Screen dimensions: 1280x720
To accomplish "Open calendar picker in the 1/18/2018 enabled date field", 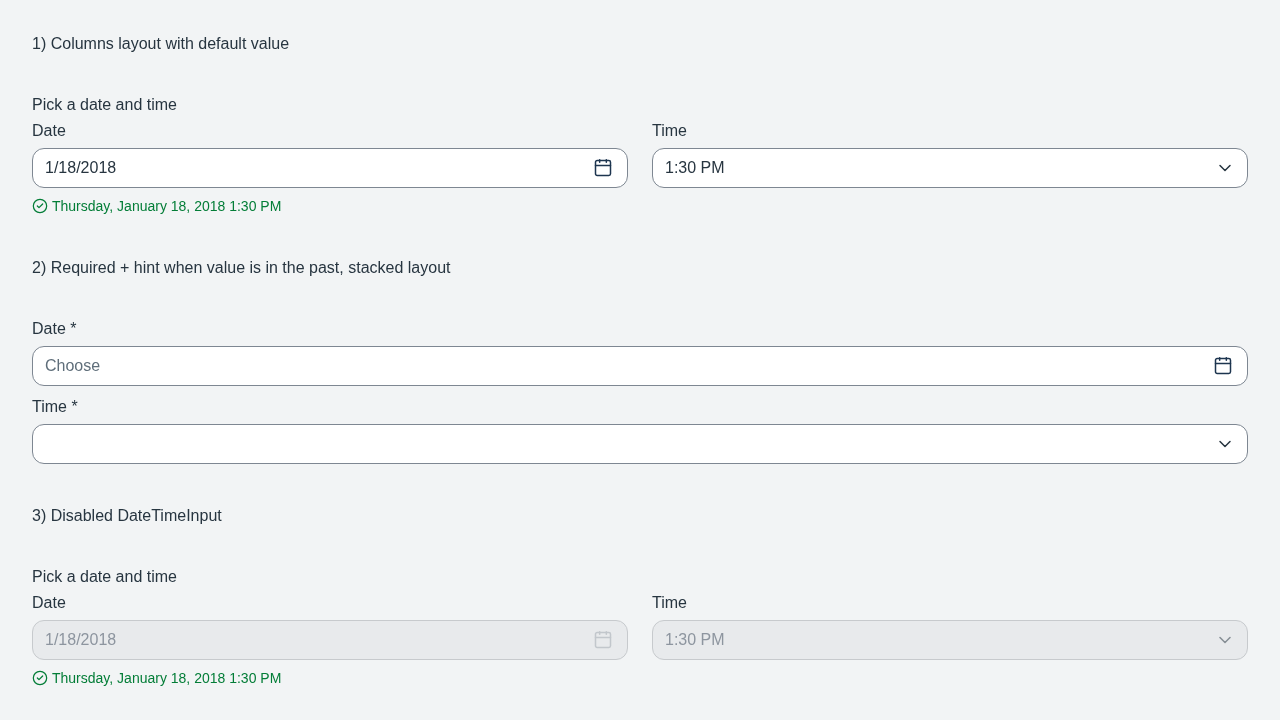I will tap(603, 168).
